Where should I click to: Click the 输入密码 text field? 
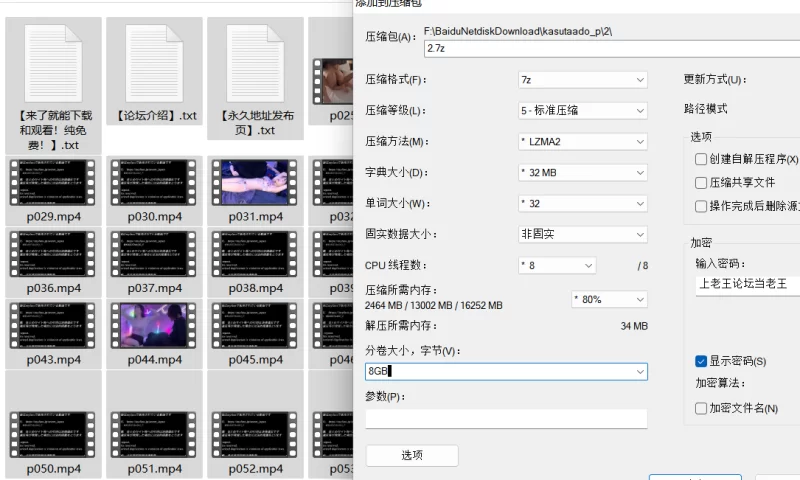[x=746, y=285]
